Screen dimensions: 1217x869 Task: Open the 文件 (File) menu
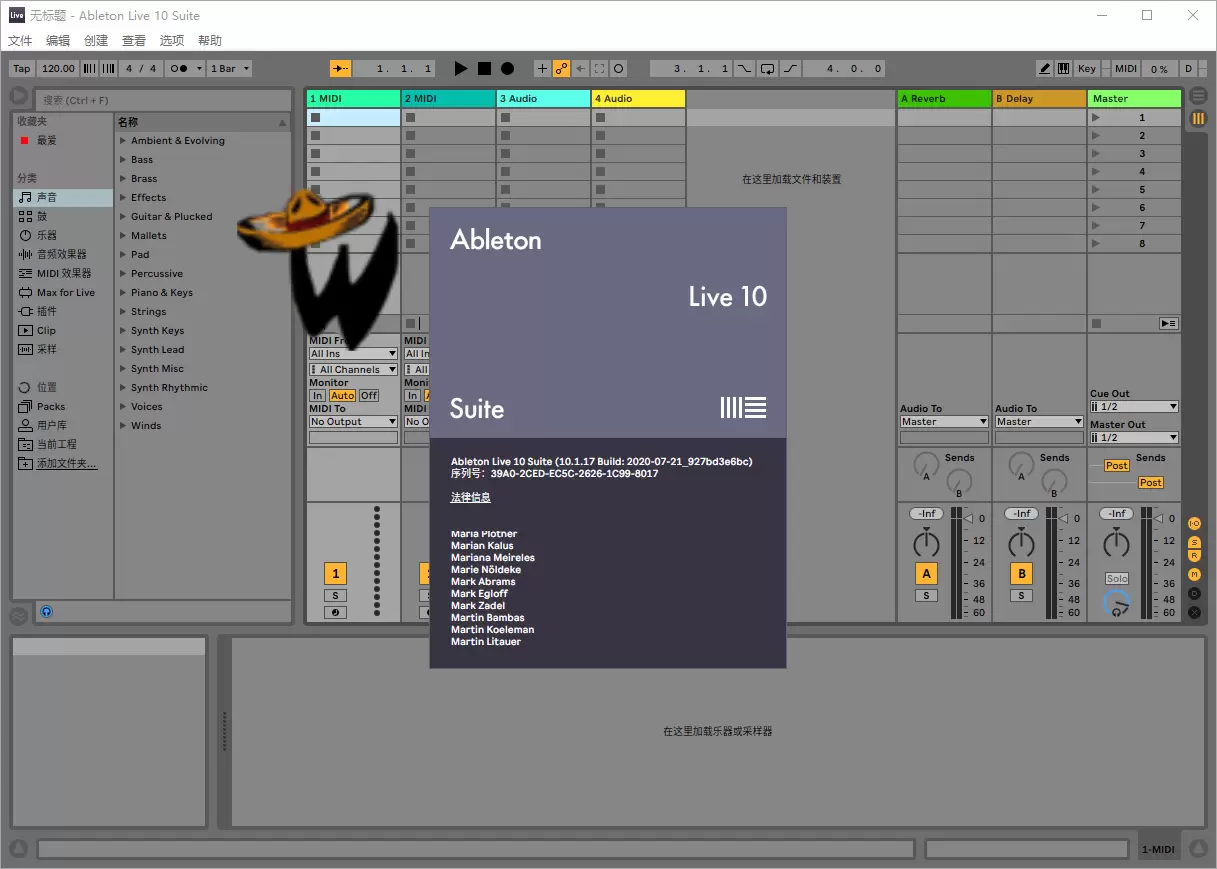coord(20,41)
